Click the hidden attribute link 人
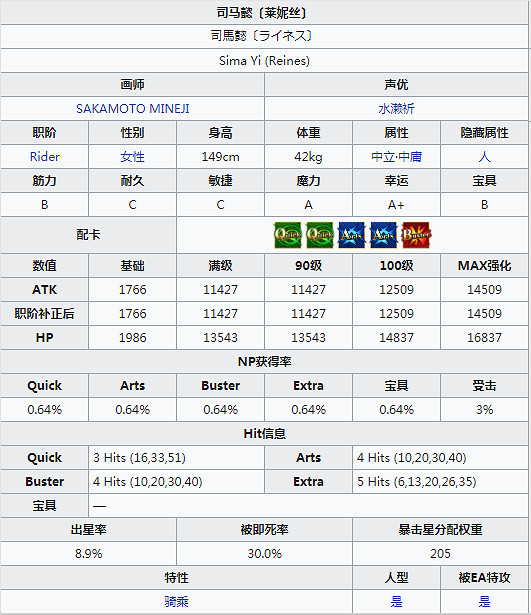 484,157
